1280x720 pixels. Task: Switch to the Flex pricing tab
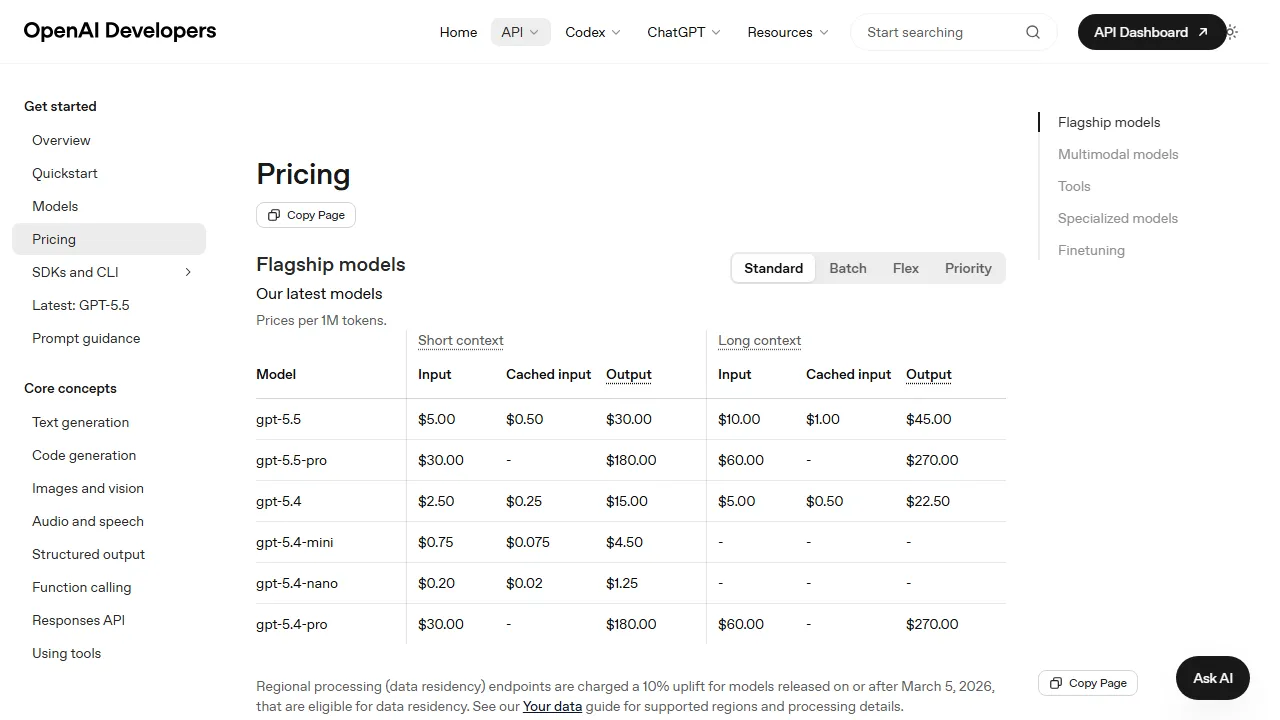point(906,268)
